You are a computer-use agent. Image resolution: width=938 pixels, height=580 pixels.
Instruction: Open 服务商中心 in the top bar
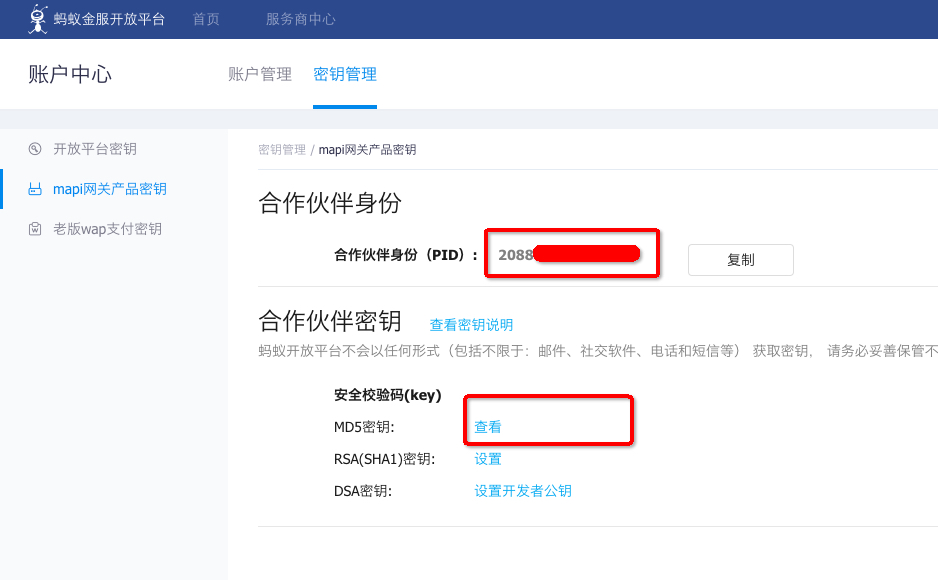[x=300, y=19]
